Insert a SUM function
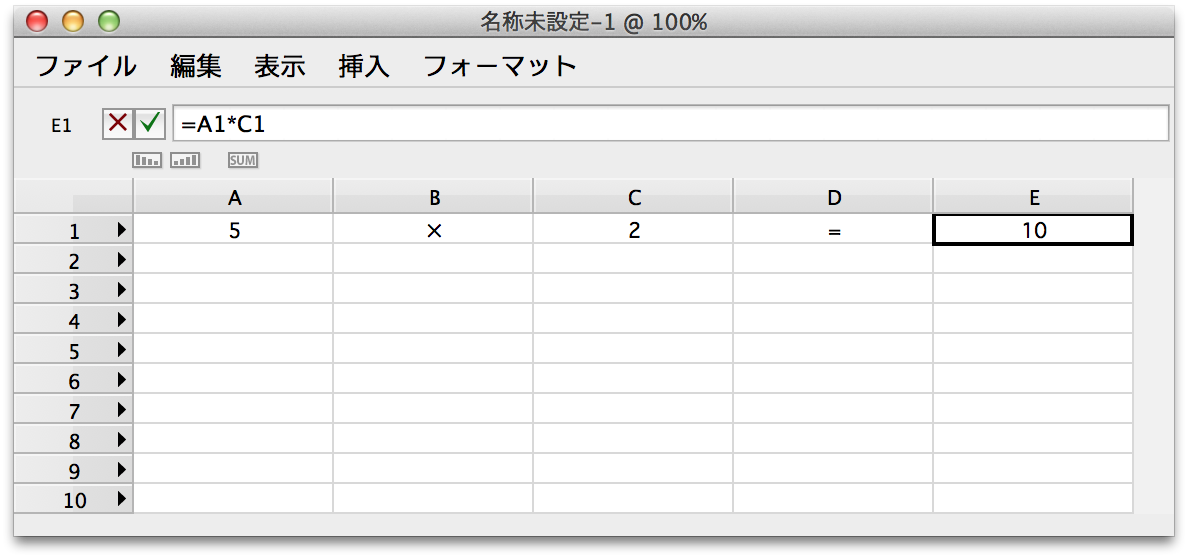Screen dimensions: 1188x558 (x=243, y=161)
